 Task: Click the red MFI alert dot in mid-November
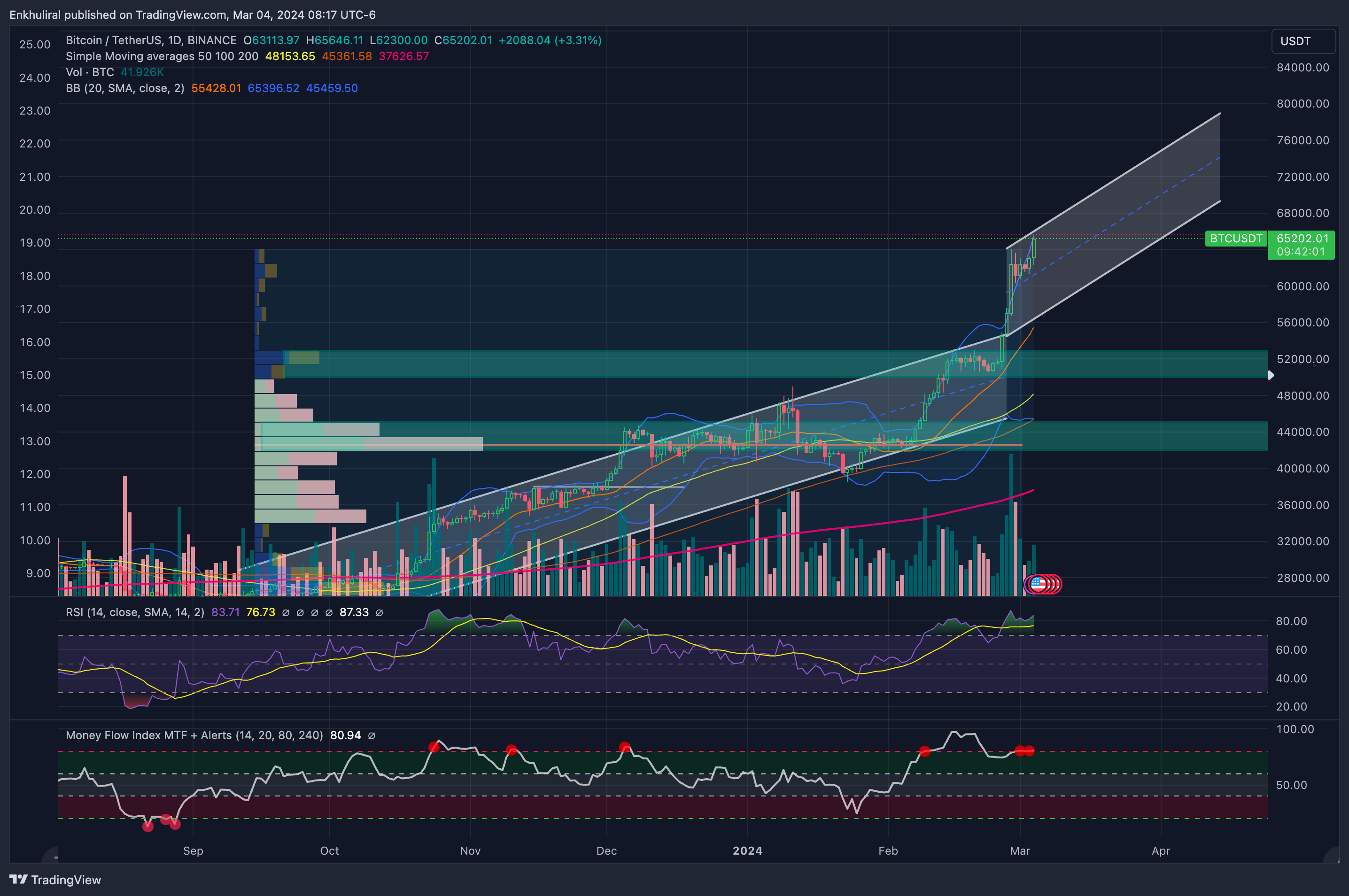point(512,749)
